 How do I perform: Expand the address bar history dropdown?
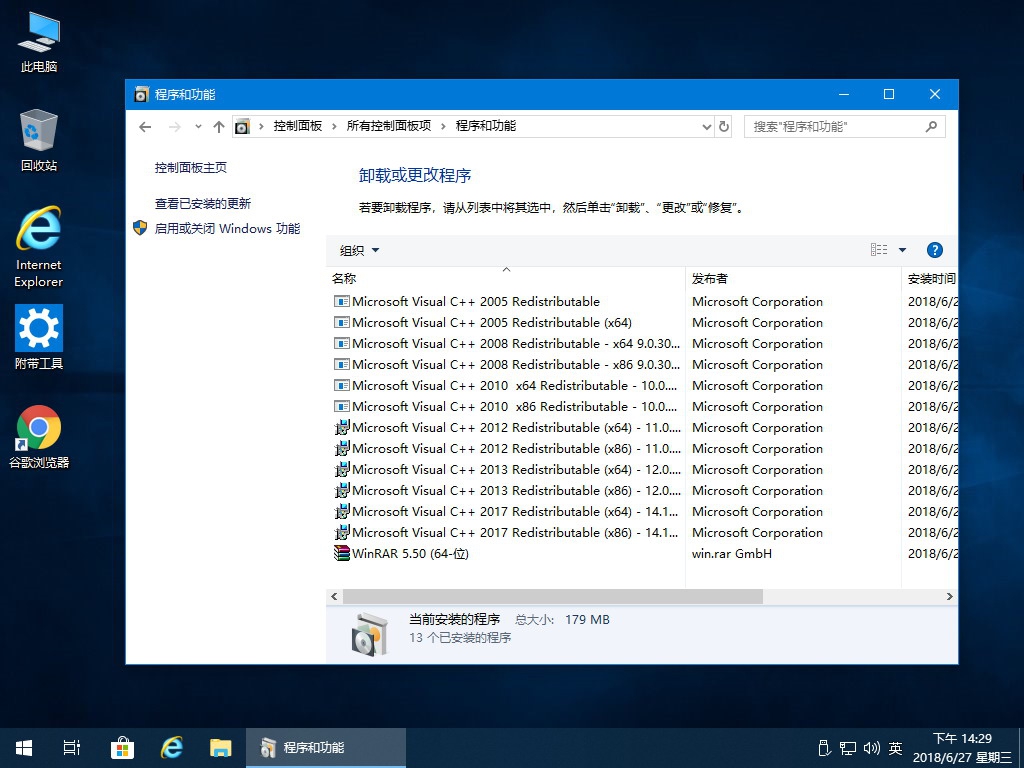pos(707,127)
